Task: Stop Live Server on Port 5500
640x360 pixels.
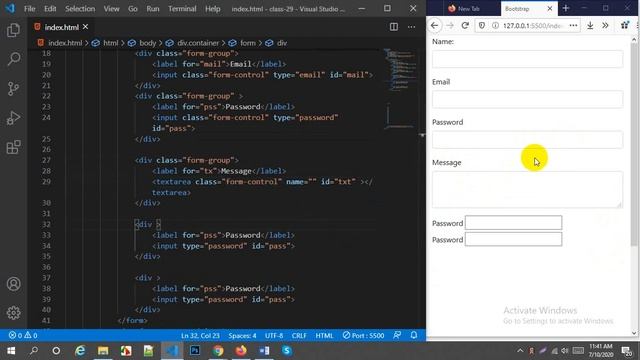Action: tap(363, 336)
